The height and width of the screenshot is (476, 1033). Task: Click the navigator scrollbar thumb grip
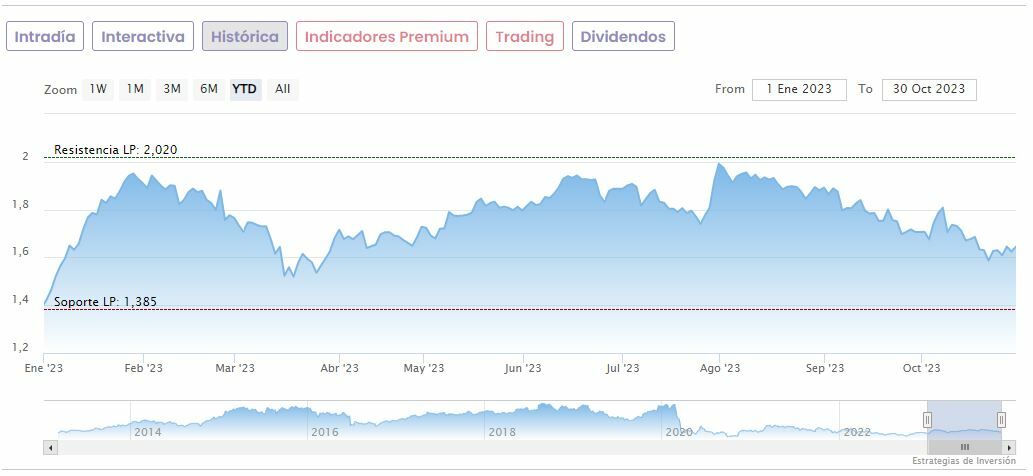pos(965,447)
